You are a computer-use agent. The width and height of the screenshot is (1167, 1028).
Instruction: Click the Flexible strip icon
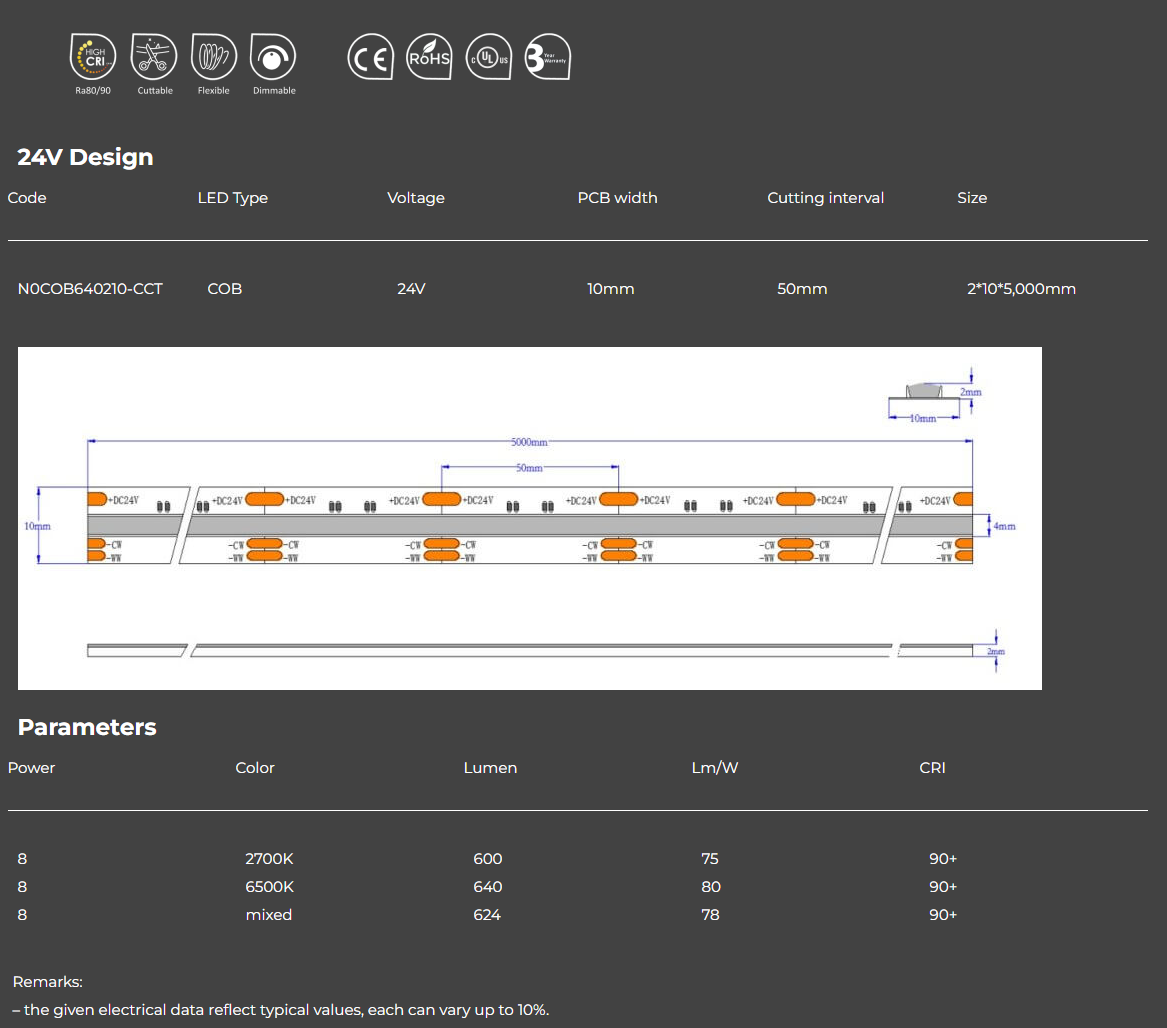pos(214,57)
